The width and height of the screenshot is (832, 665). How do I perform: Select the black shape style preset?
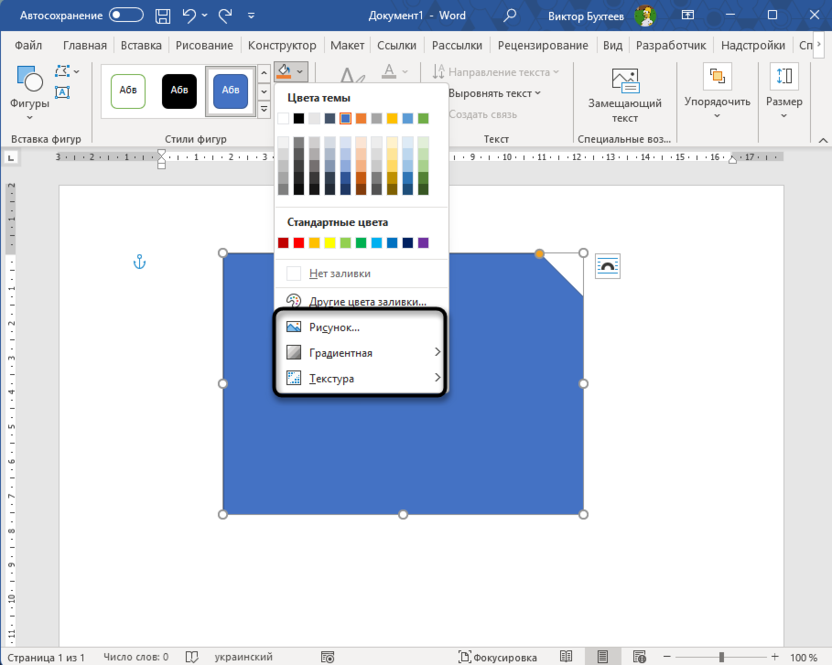(x=179, y=90)
